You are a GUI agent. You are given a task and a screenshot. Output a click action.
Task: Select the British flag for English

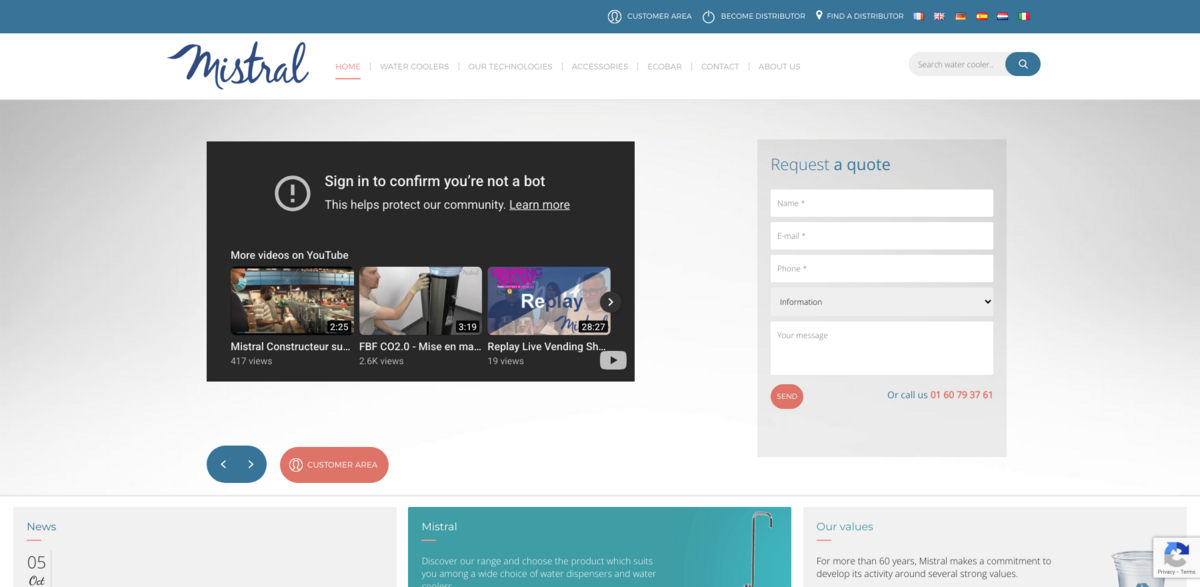[939, 16]
